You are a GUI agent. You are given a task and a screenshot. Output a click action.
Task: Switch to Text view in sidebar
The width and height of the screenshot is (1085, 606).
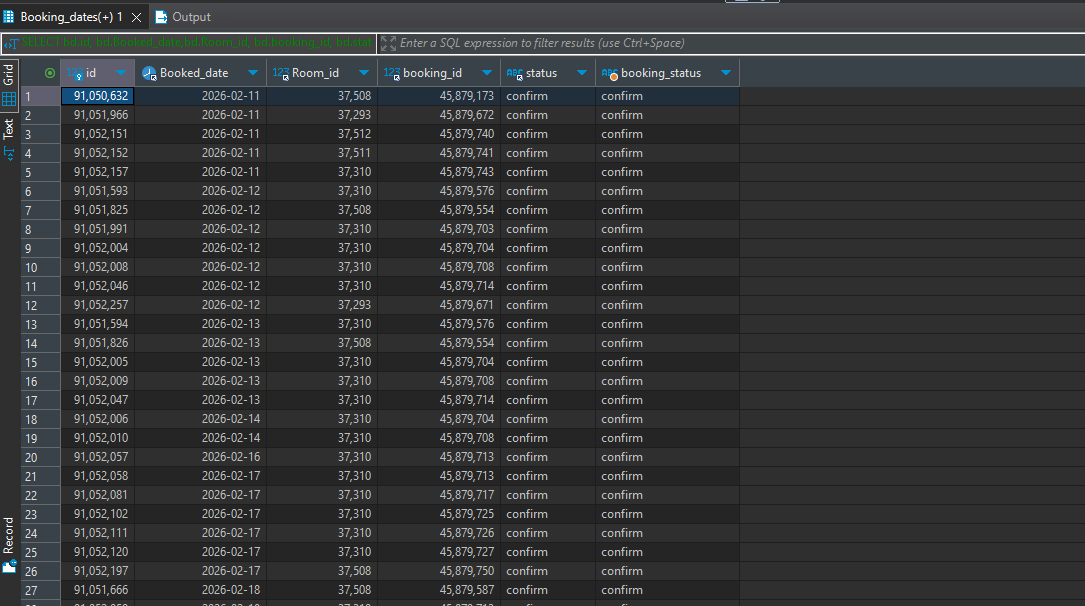tap(9, 139)
